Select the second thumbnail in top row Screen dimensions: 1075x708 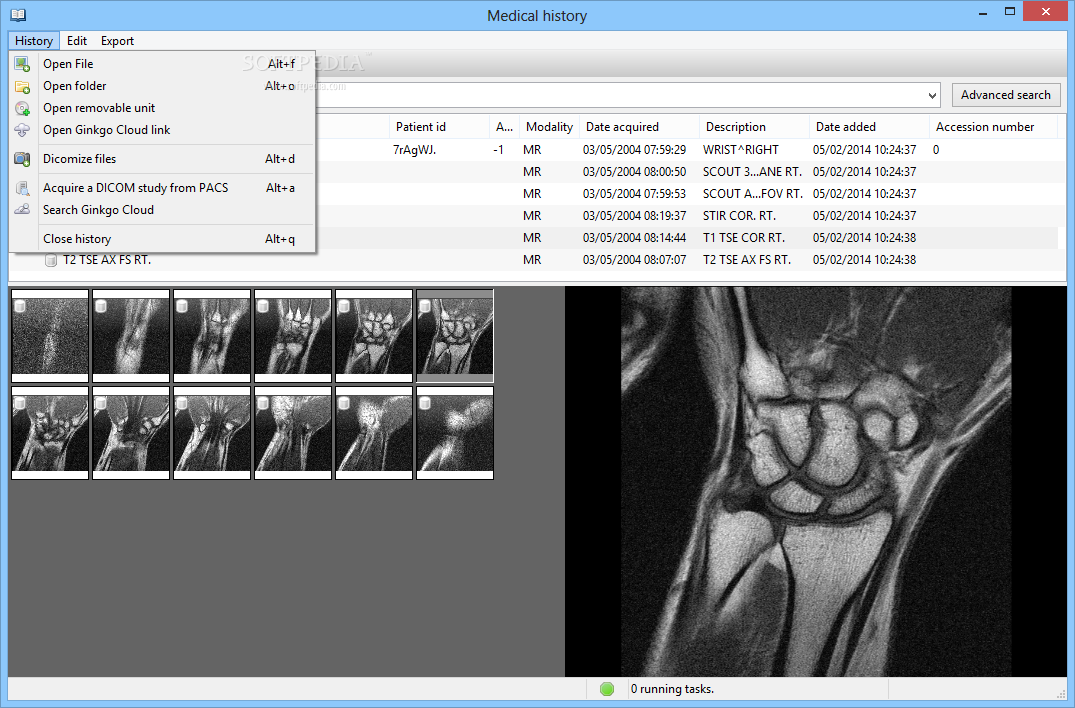[x=131, y=336]
